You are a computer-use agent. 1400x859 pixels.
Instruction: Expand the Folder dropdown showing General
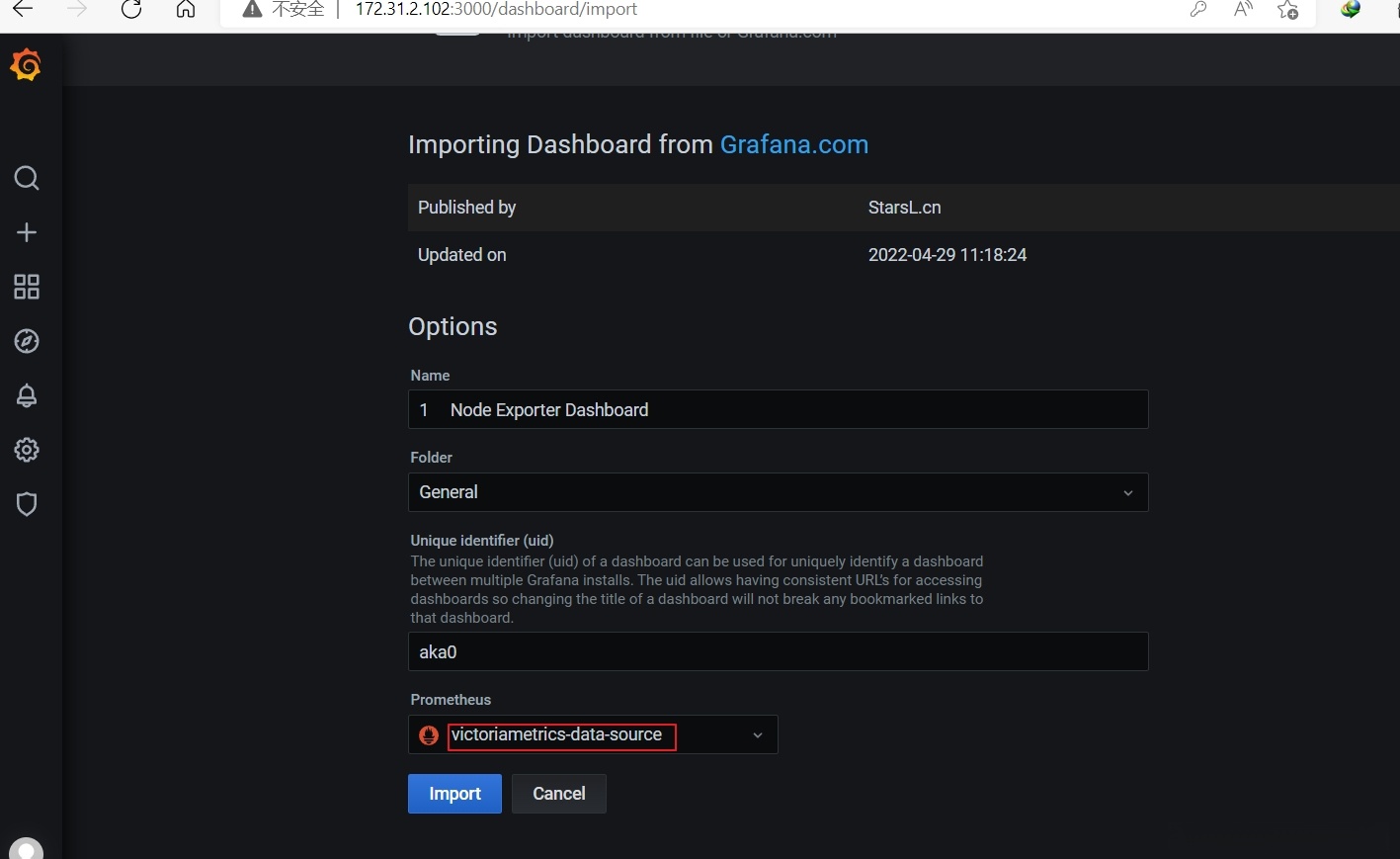(x=779, y=492)
